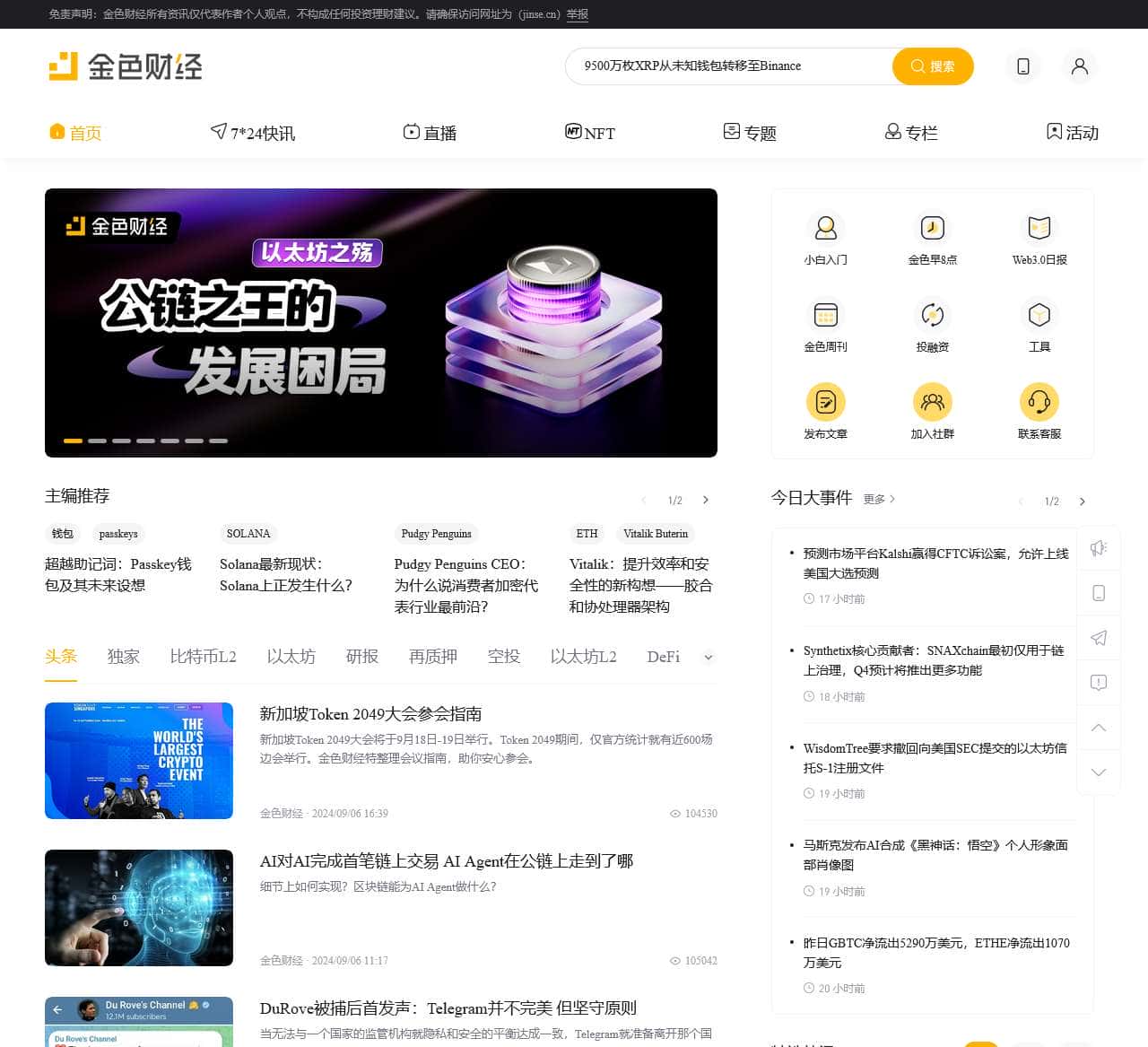This screenshot has height=1047, width=1148.
Task: Click the 金色财经 logo in header
Action: point(126,66)
